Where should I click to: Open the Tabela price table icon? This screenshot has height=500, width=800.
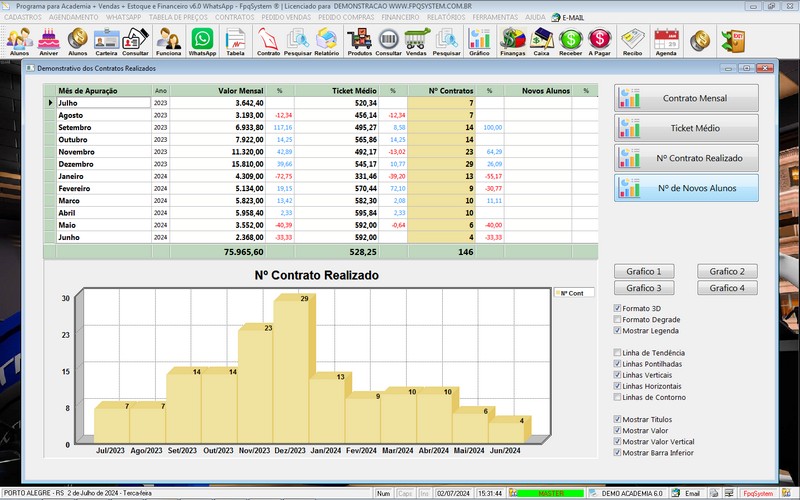pos(235,41)
